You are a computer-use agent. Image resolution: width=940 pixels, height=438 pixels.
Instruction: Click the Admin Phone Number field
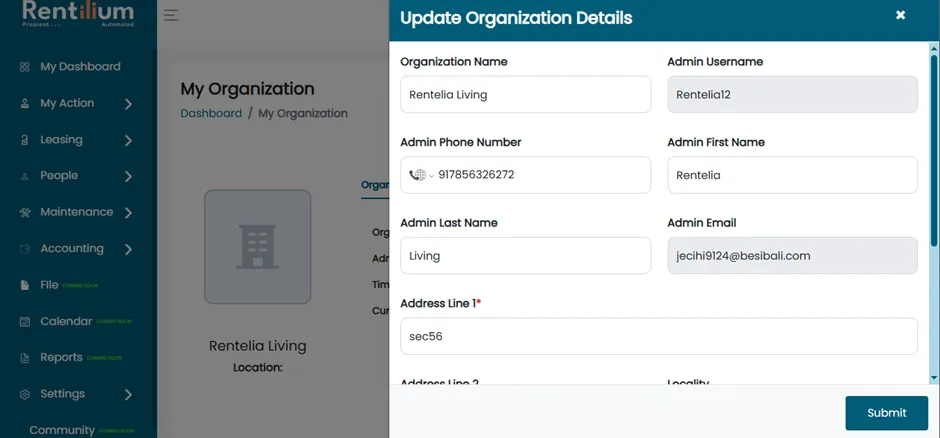525,175
